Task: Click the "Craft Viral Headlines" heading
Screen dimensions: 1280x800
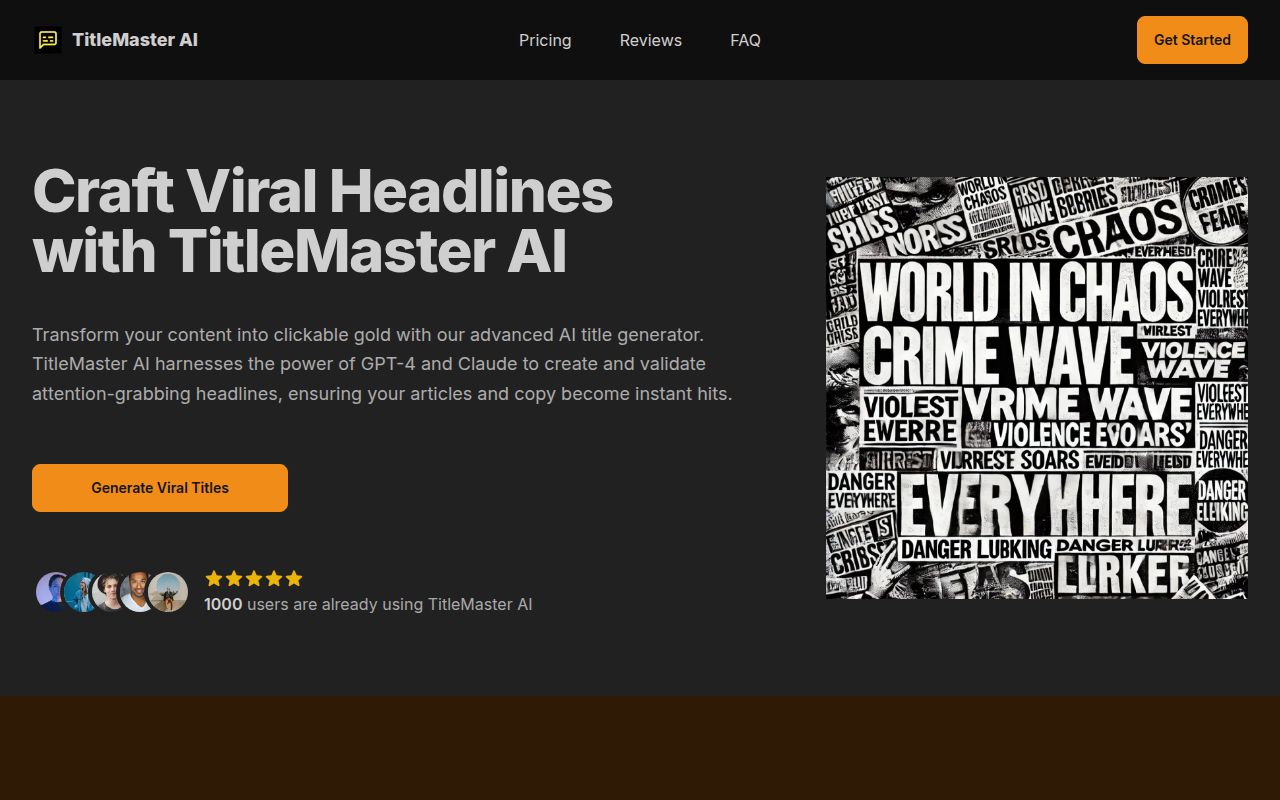Action: click(323, 220)
